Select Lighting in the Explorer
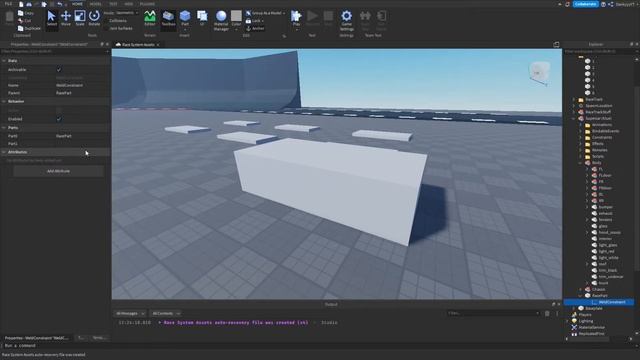 tap(585, 321)
